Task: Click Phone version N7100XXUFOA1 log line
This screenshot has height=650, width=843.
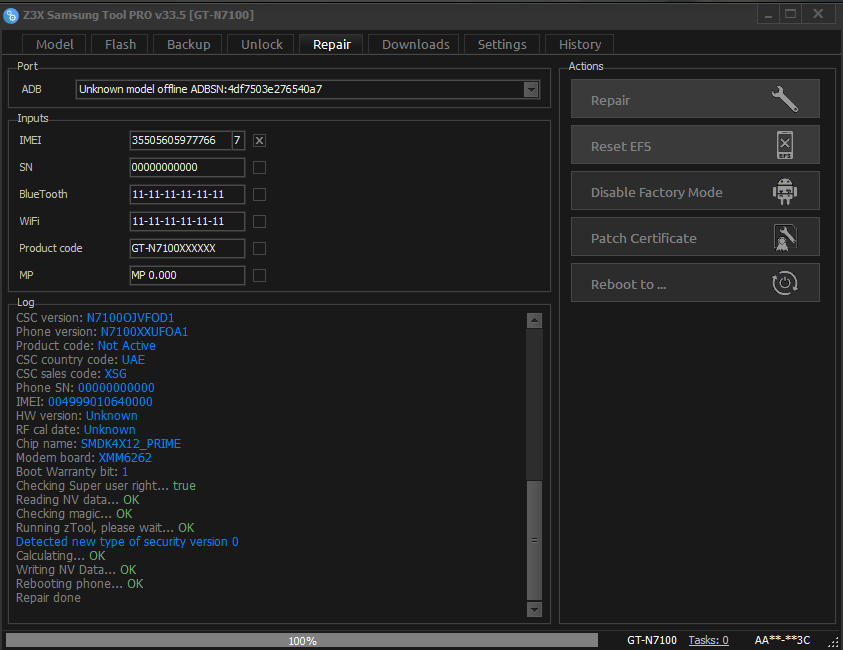Action: pos(102,332)
